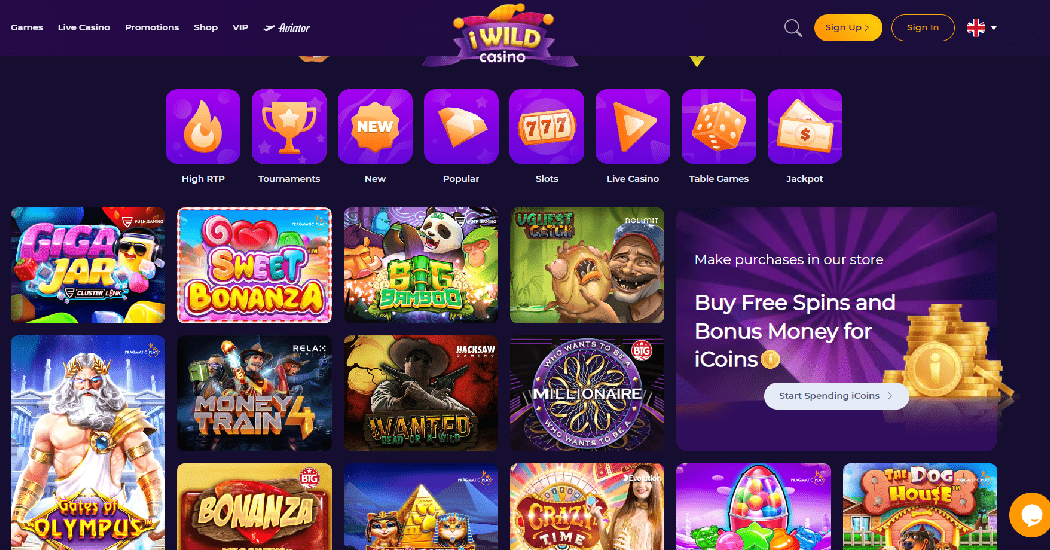Open the Slots 777 icon
Screen dimensions: 1050x550
pyautogui.click(x=546, y=127)
